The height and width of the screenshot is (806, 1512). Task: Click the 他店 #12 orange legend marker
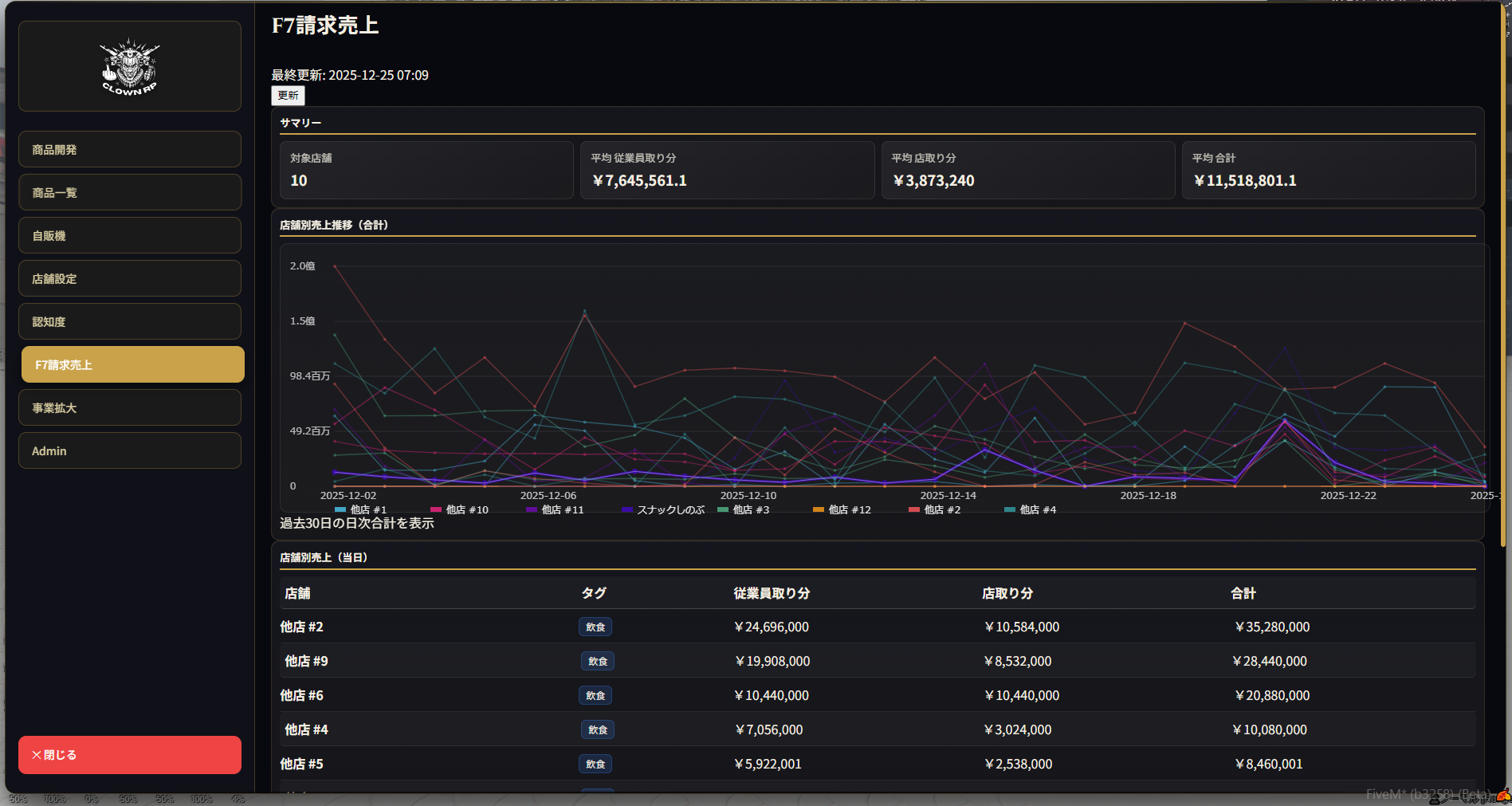(819, 509)
